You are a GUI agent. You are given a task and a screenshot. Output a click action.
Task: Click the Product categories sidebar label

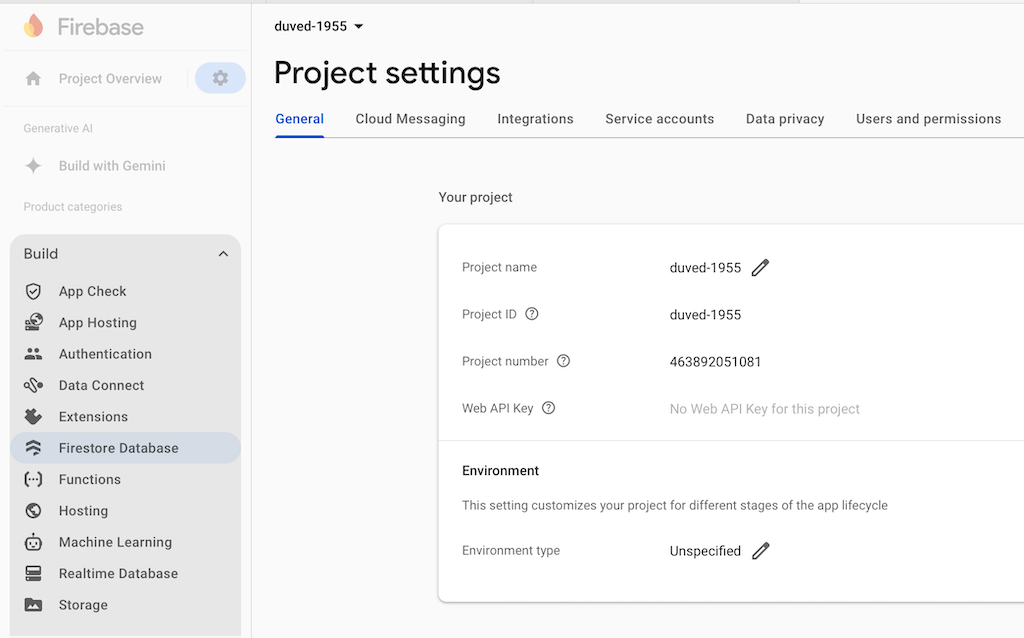pyautogui.click(x=72, y=207)
